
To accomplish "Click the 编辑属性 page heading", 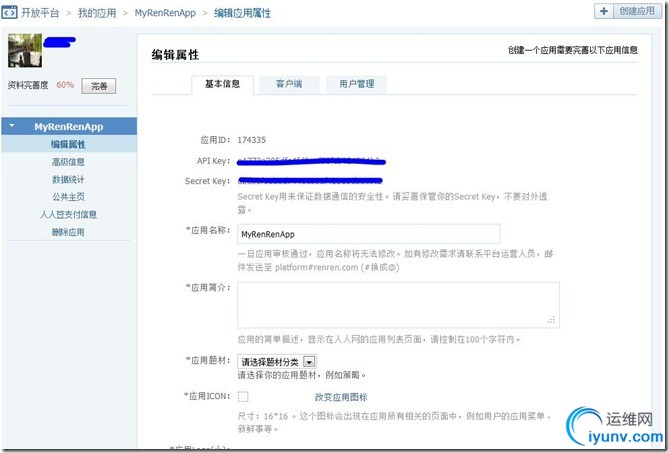I will tap(175, 55).
